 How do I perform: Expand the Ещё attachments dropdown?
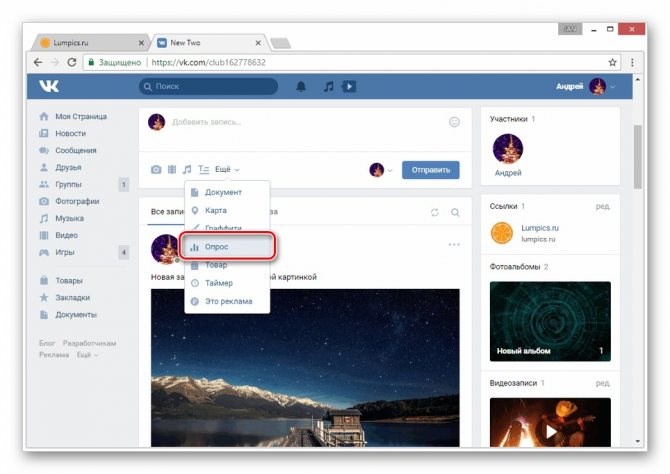227,170
